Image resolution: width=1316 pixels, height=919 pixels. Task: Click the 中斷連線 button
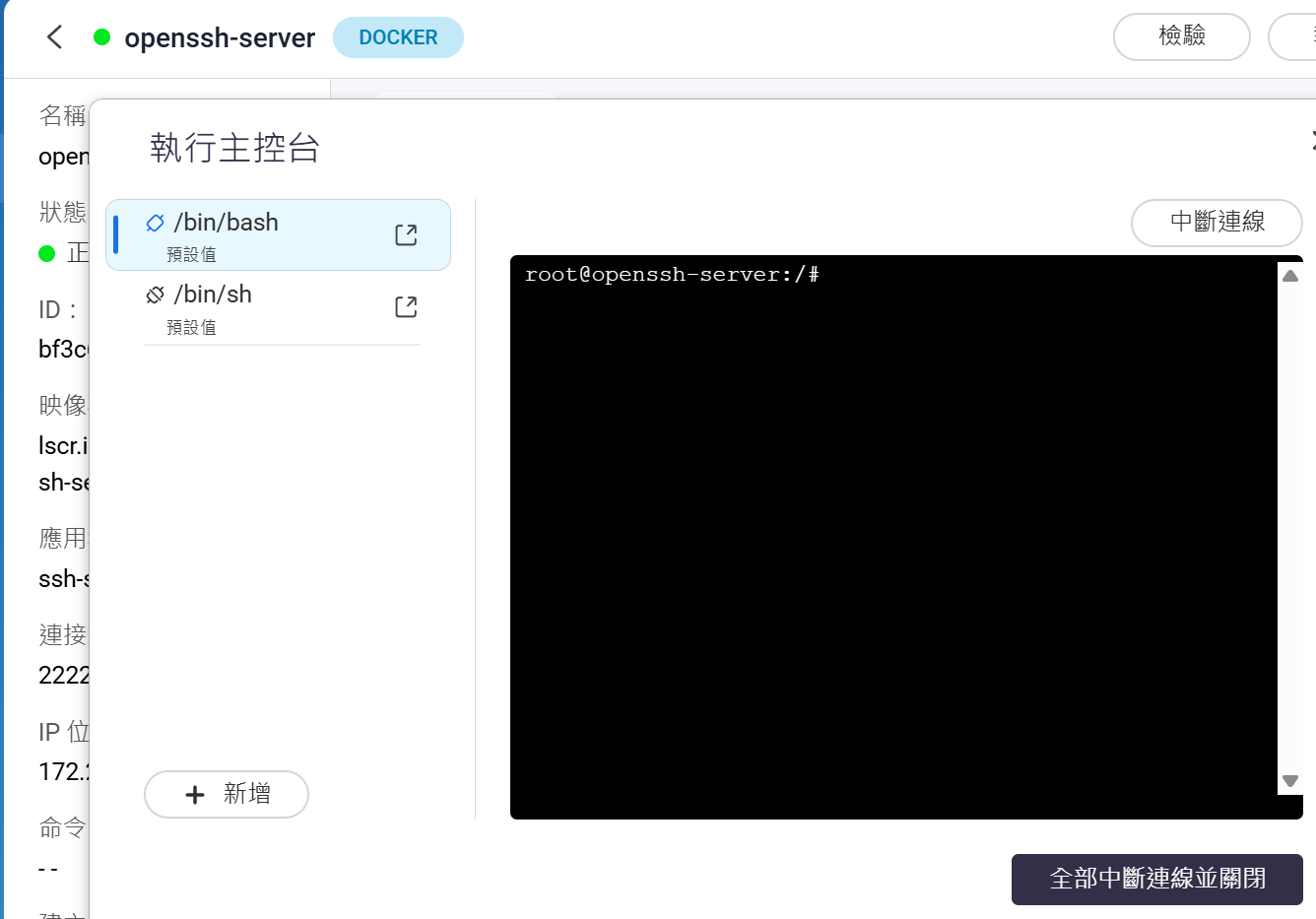point(1216,223)
